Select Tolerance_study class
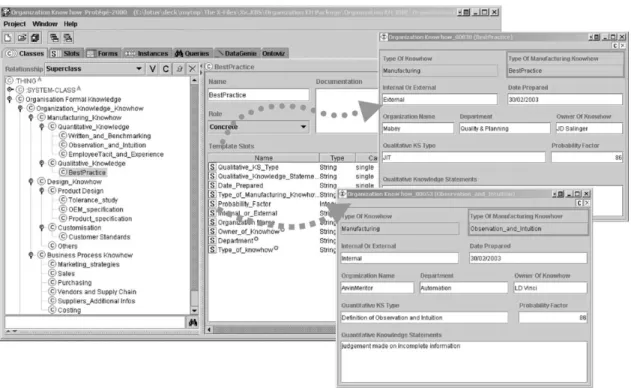631x391 pixels. coord(93,200)
